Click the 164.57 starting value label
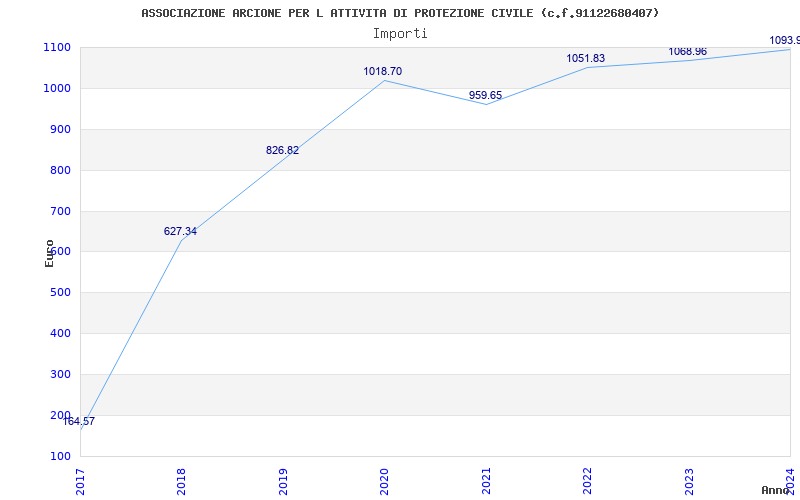 (79, 421)
